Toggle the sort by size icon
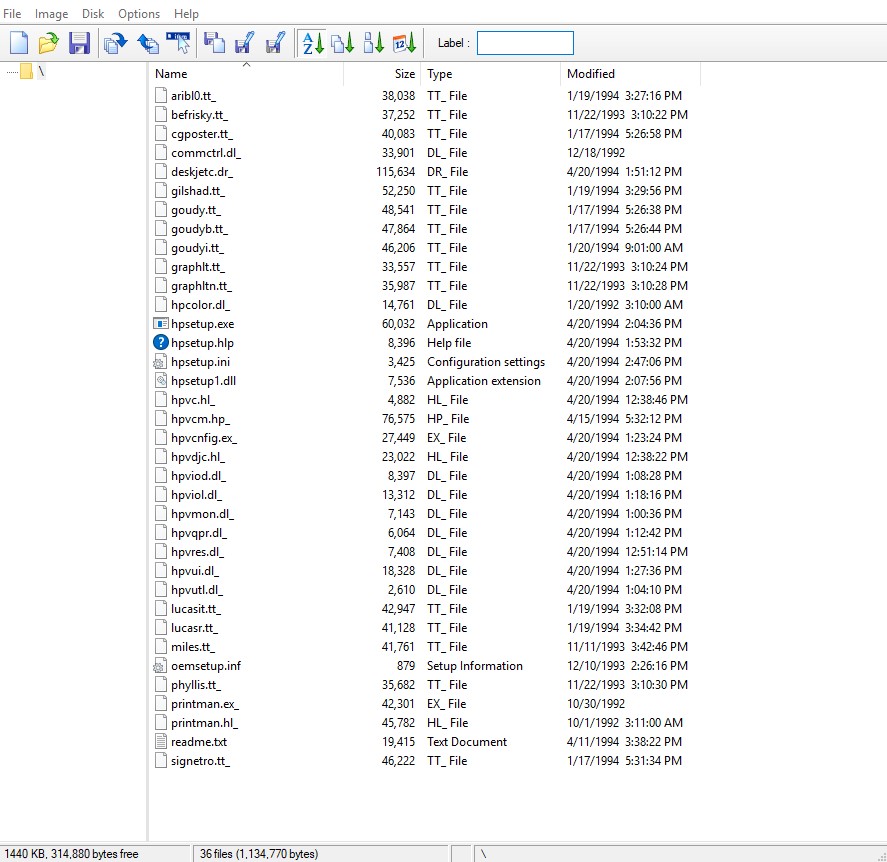 point(374,43)
